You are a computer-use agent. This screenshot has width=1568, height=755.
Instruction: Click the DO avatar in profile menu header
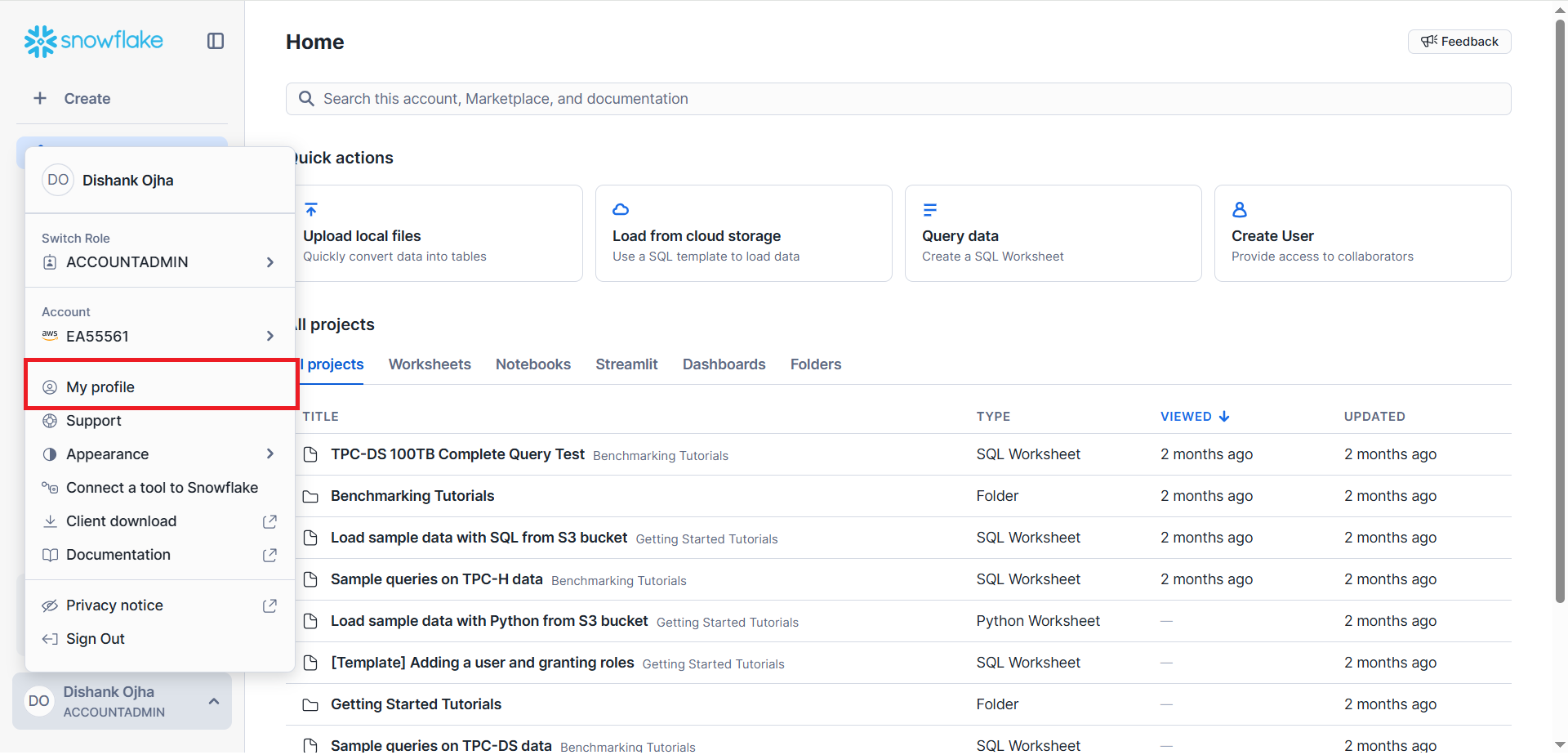[58, 180]
